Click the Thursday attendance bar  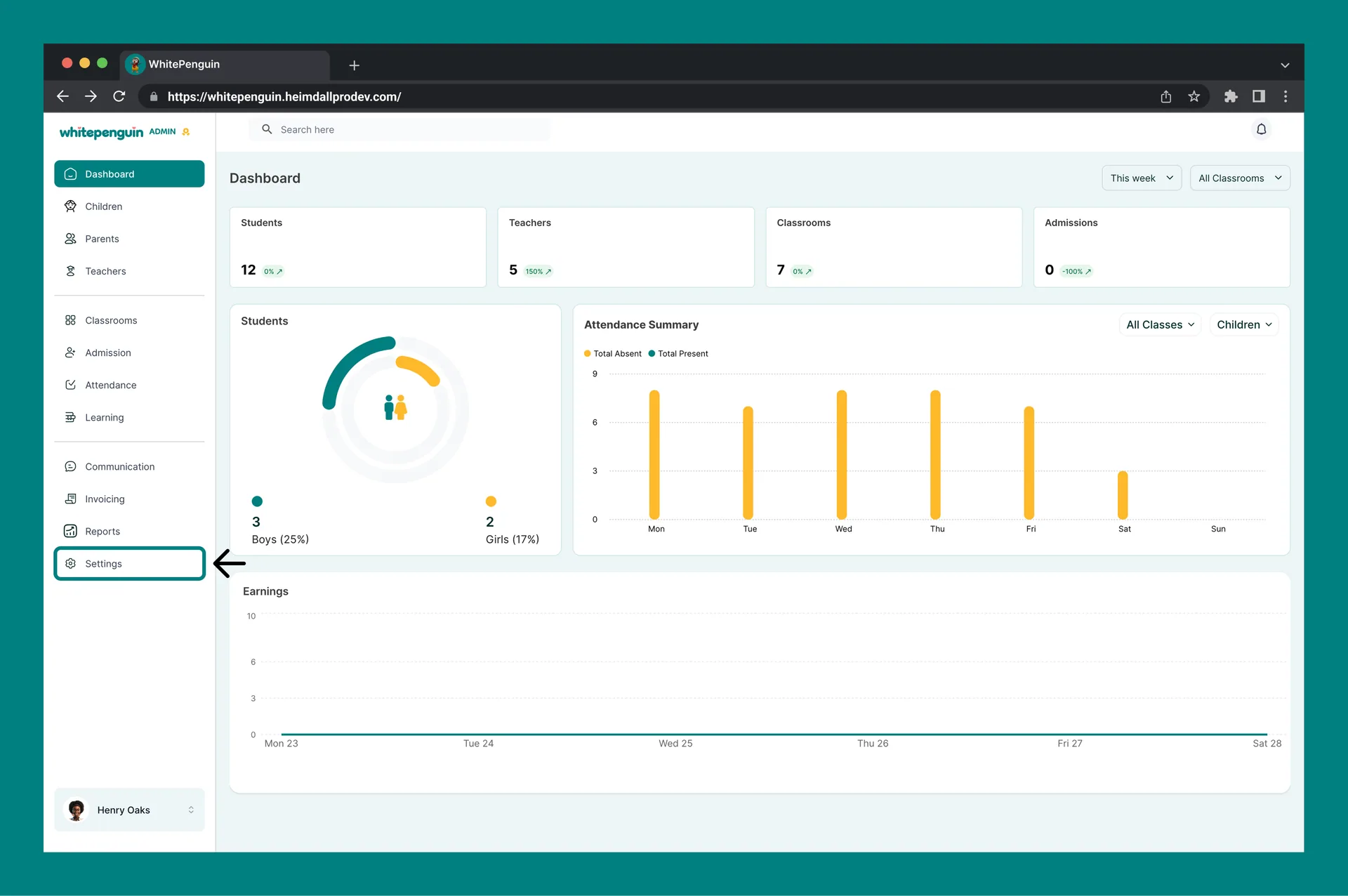[935, 454]
